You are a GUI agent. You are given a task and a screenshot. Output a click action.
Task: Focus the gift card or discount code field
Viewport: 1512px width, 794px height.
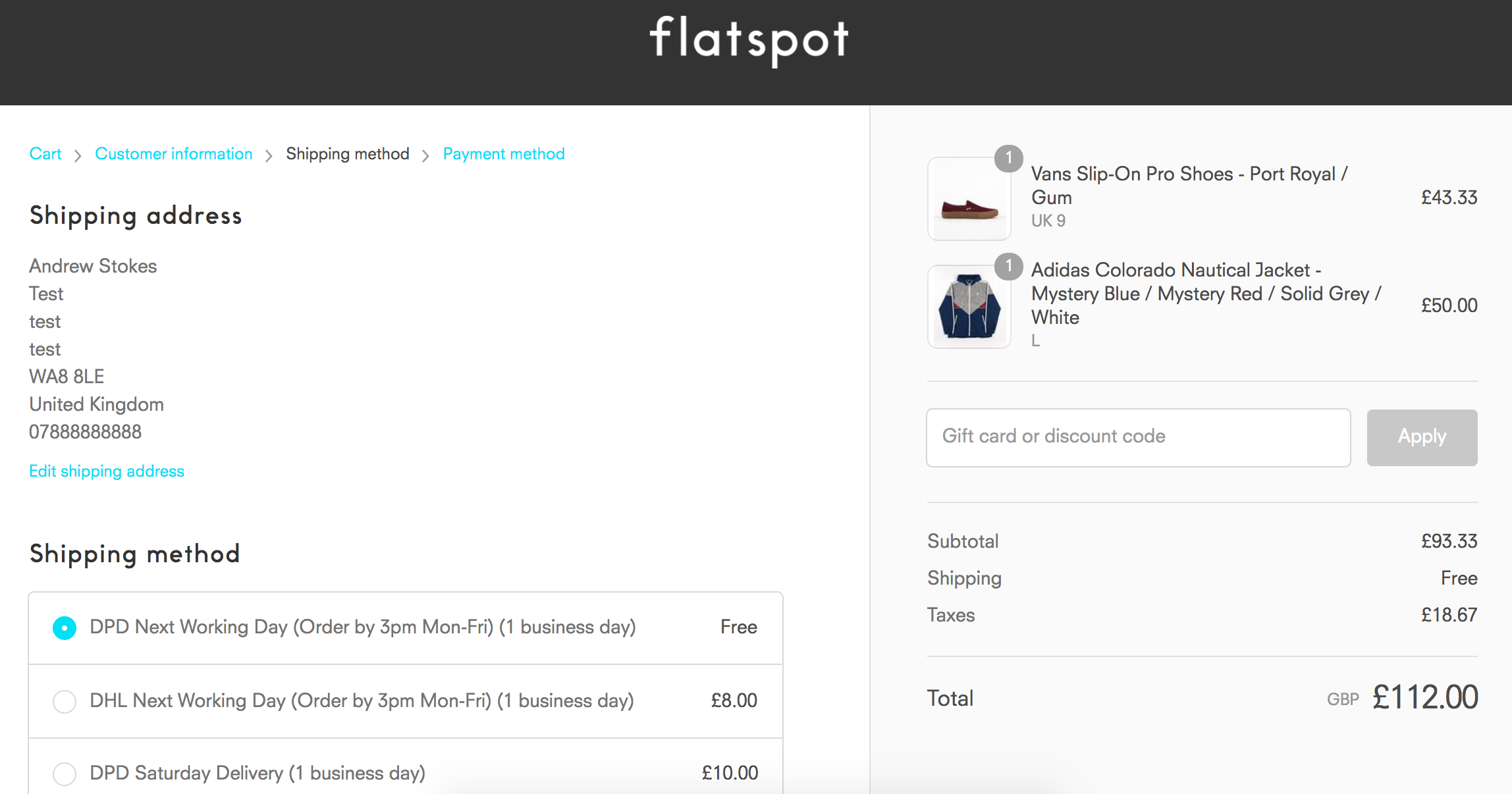pos(1139,438)
